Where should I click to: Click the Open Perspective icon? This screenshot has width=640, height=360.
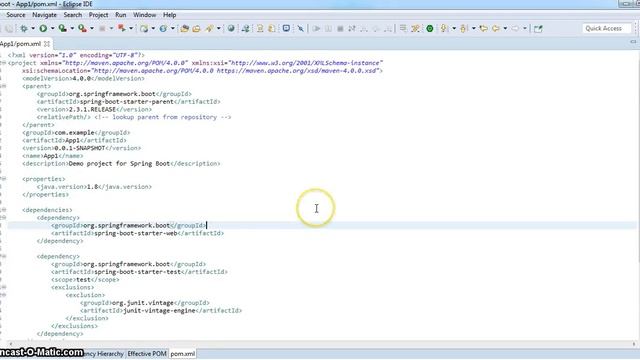pos(538,29)
